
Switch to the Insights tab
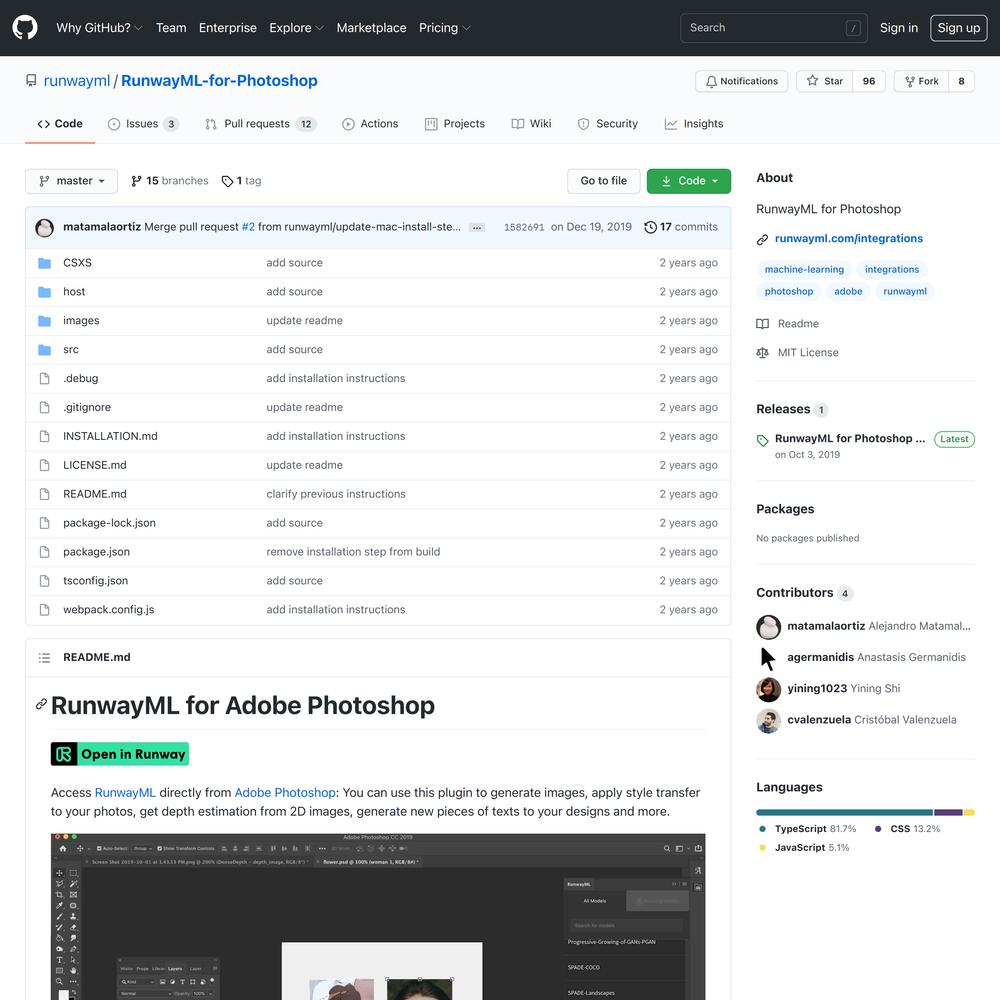coord(694,124)
